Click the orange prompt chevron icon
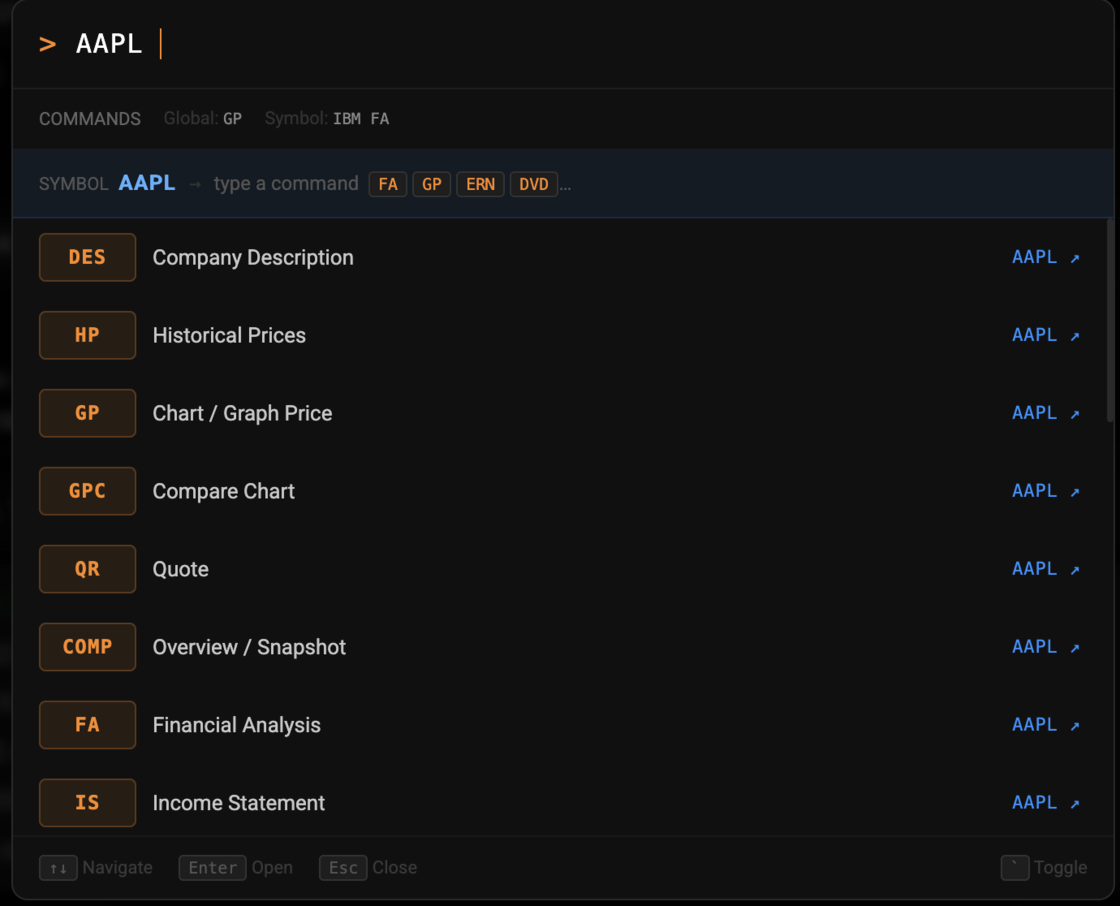1120x906 pixels. pos(48,44)
